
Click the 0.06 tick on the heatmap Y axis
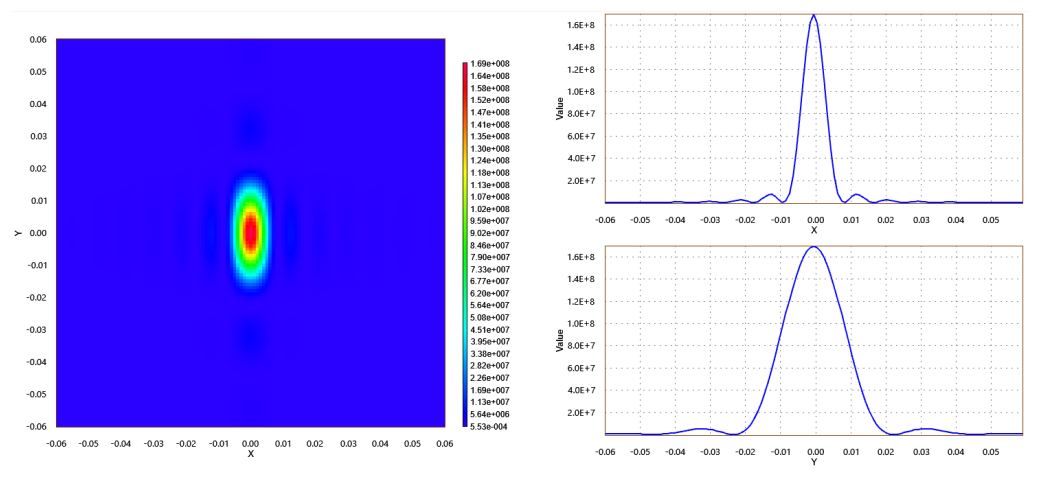[38, 40]
